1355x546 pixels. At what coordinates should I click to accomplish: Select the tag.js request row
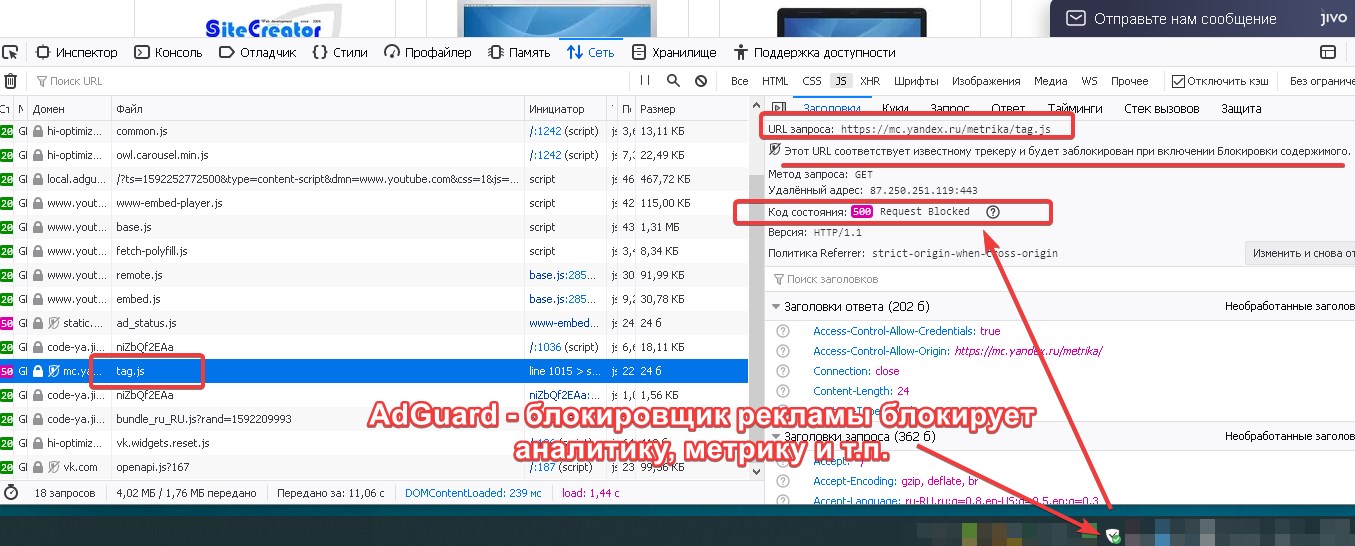point(374,371)
